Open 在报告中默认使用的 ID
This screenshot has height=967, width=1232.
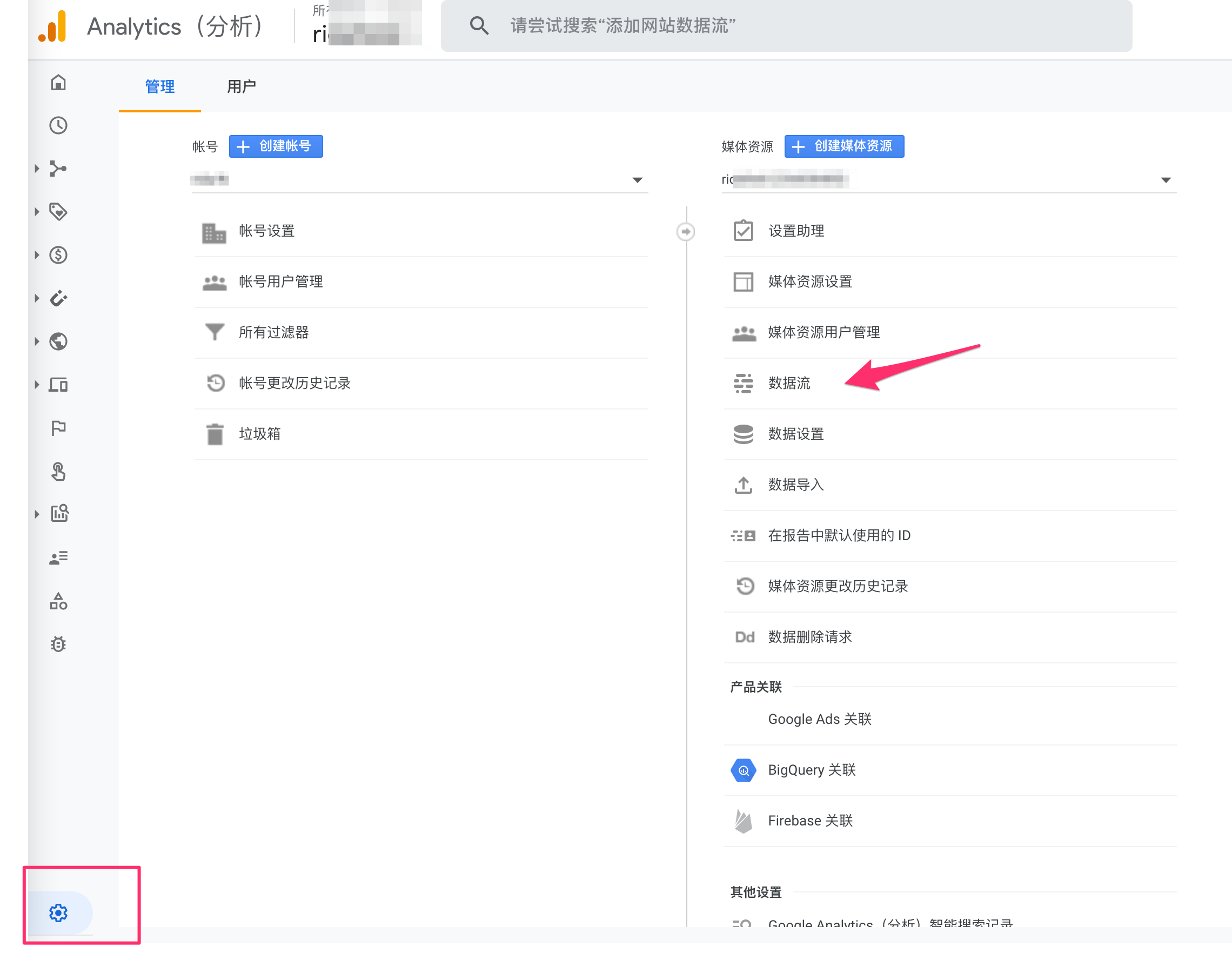click(950, 535)
